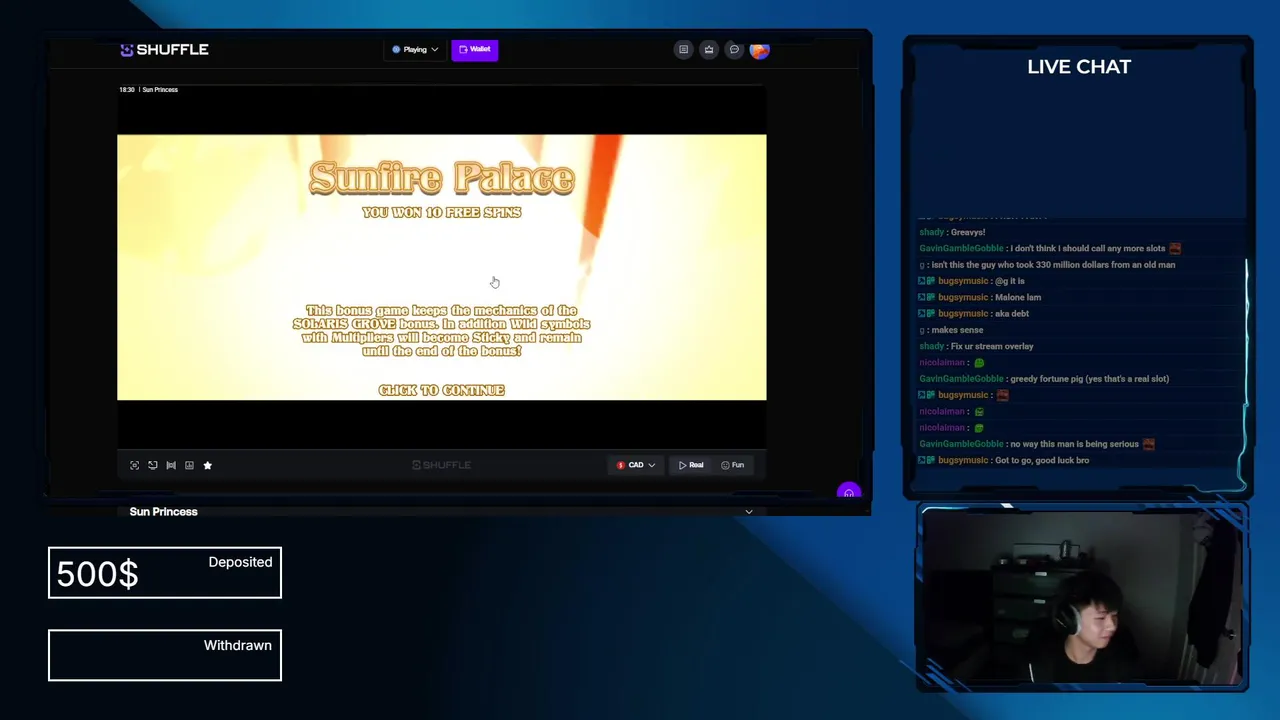Open the user avatar profile menu

[759, 49]
